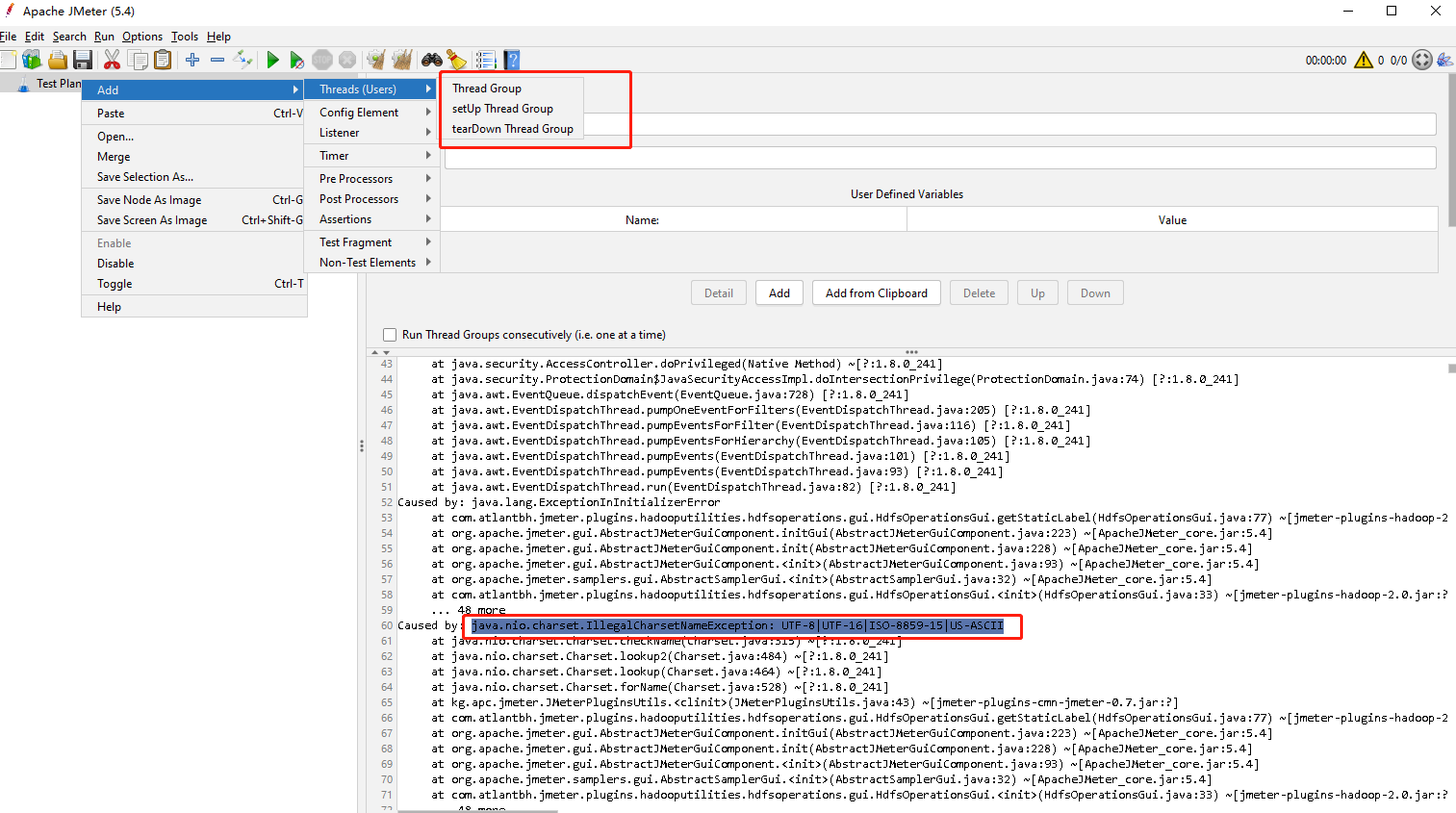Save the test plan with floppy icon
1456x813 pixels.
coord(83,60)
